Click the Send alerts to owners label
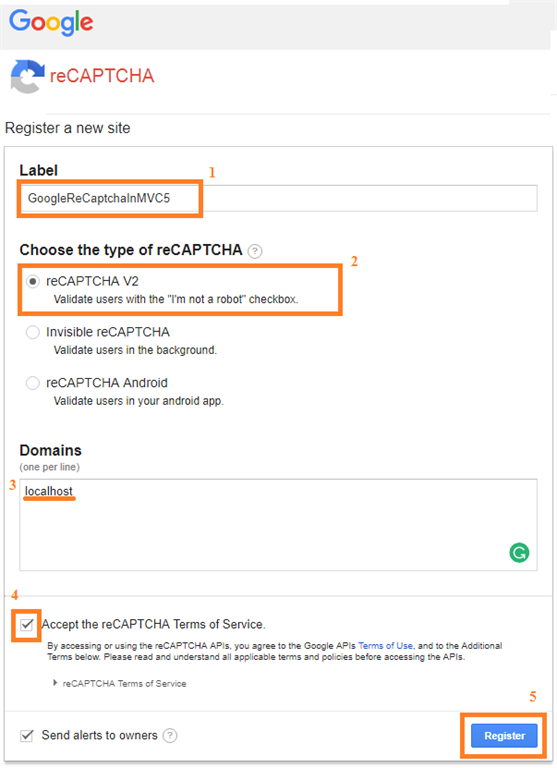557x768 pixels. (x=99, y=736)
